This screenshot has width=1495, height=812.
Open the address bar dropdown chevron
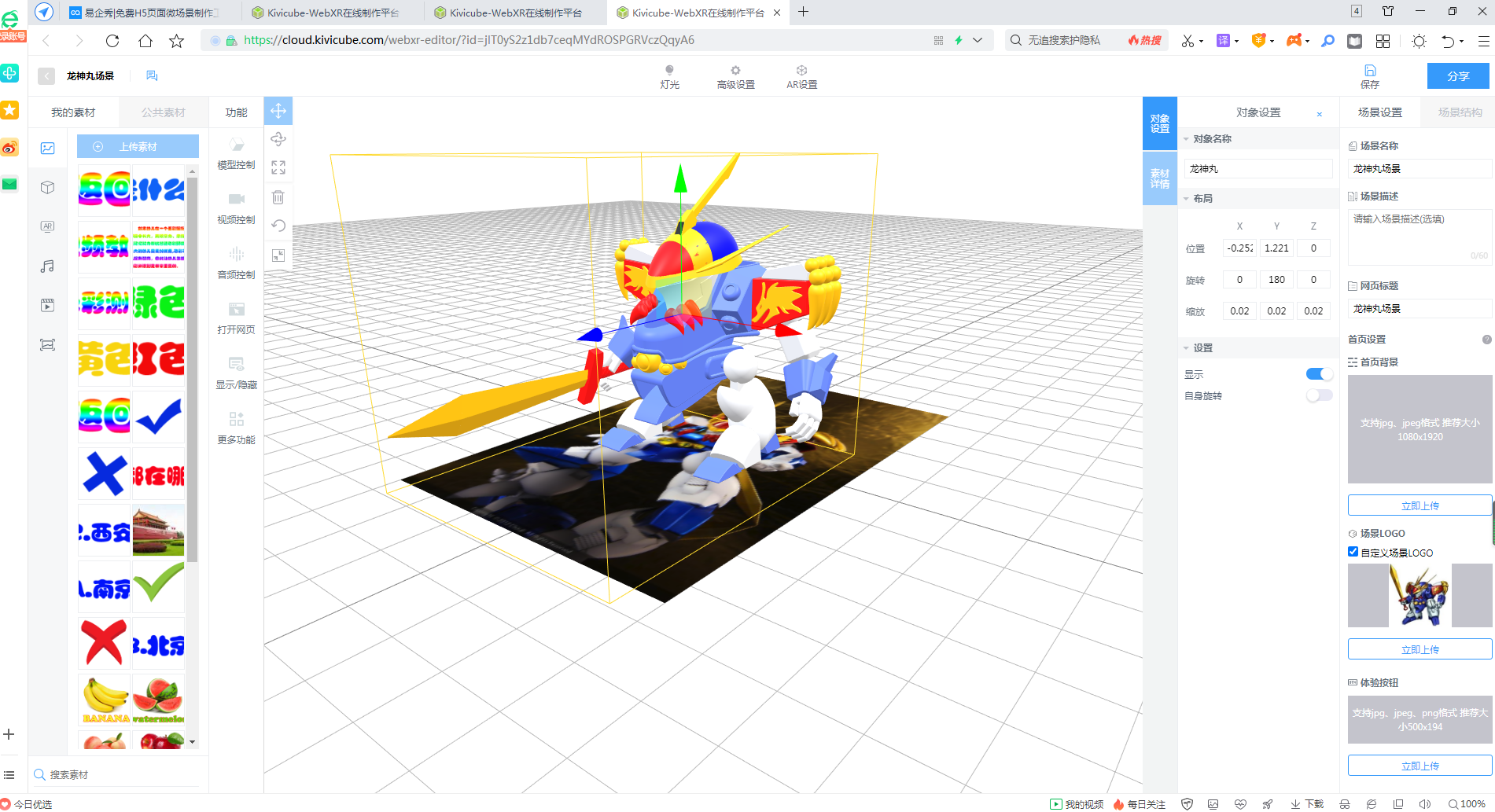coord(978,40)
